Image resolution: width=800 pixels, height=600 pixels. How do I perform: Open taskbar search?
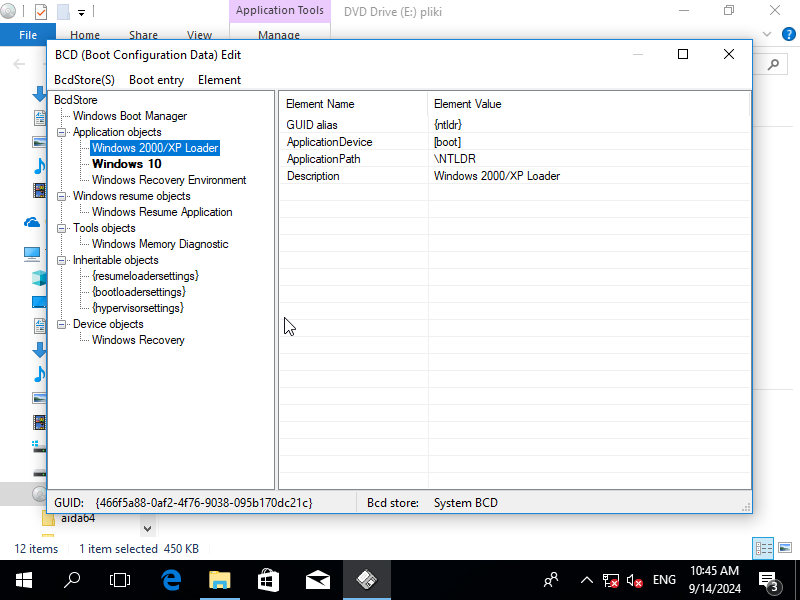click(72, 580)
